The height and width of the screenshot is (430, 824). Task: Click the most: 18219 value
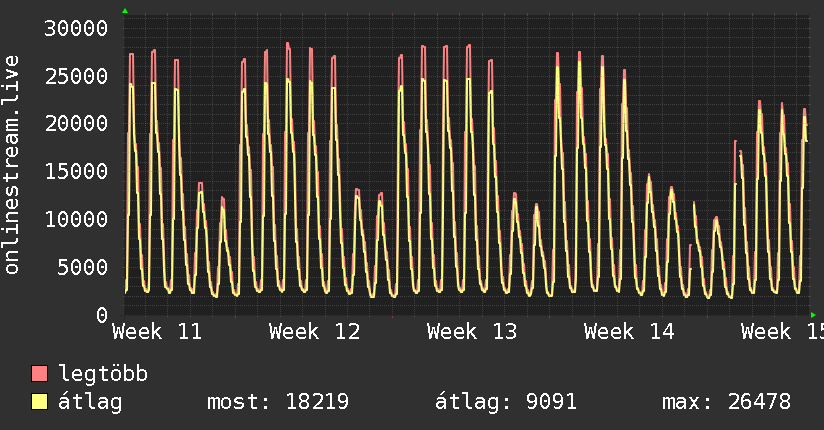277,402
